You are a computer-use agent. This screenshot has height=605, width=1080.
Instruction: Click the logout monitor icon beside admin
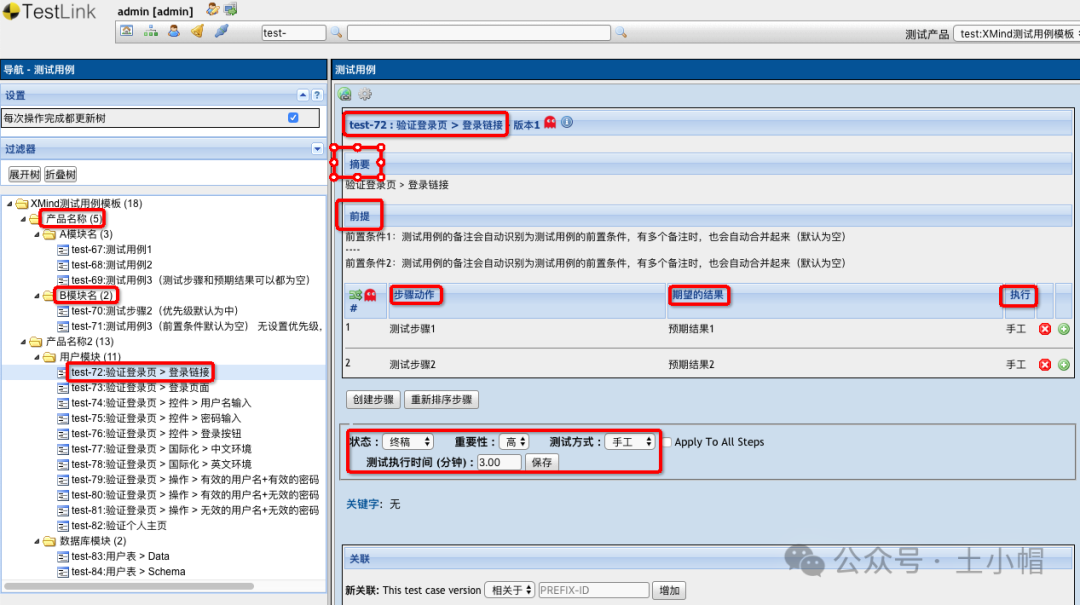(231, 10)
